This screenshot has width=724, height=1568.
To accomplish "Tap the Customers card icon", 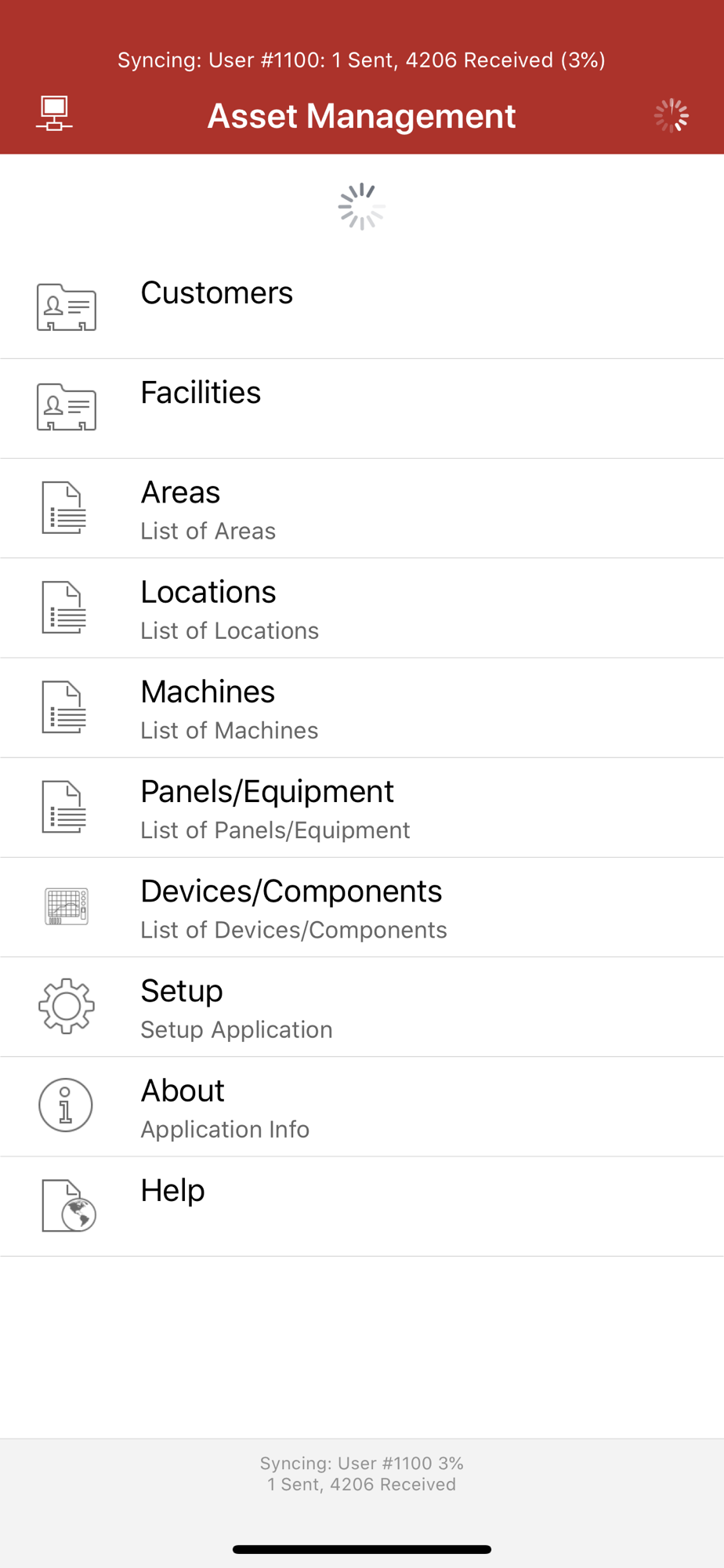I will (x=67, y=307).
